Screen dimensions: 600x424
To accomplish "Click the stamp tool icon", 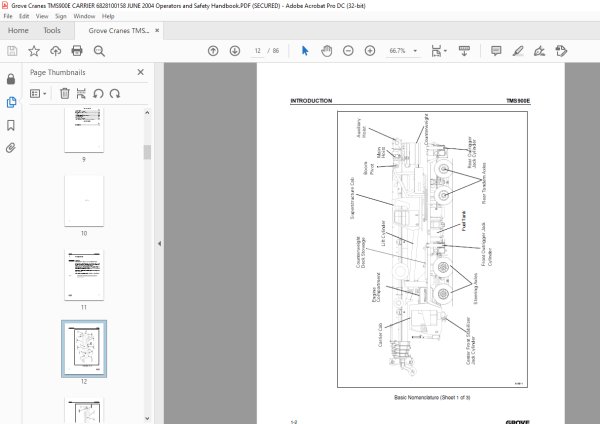I will click(x=561, y=51).
